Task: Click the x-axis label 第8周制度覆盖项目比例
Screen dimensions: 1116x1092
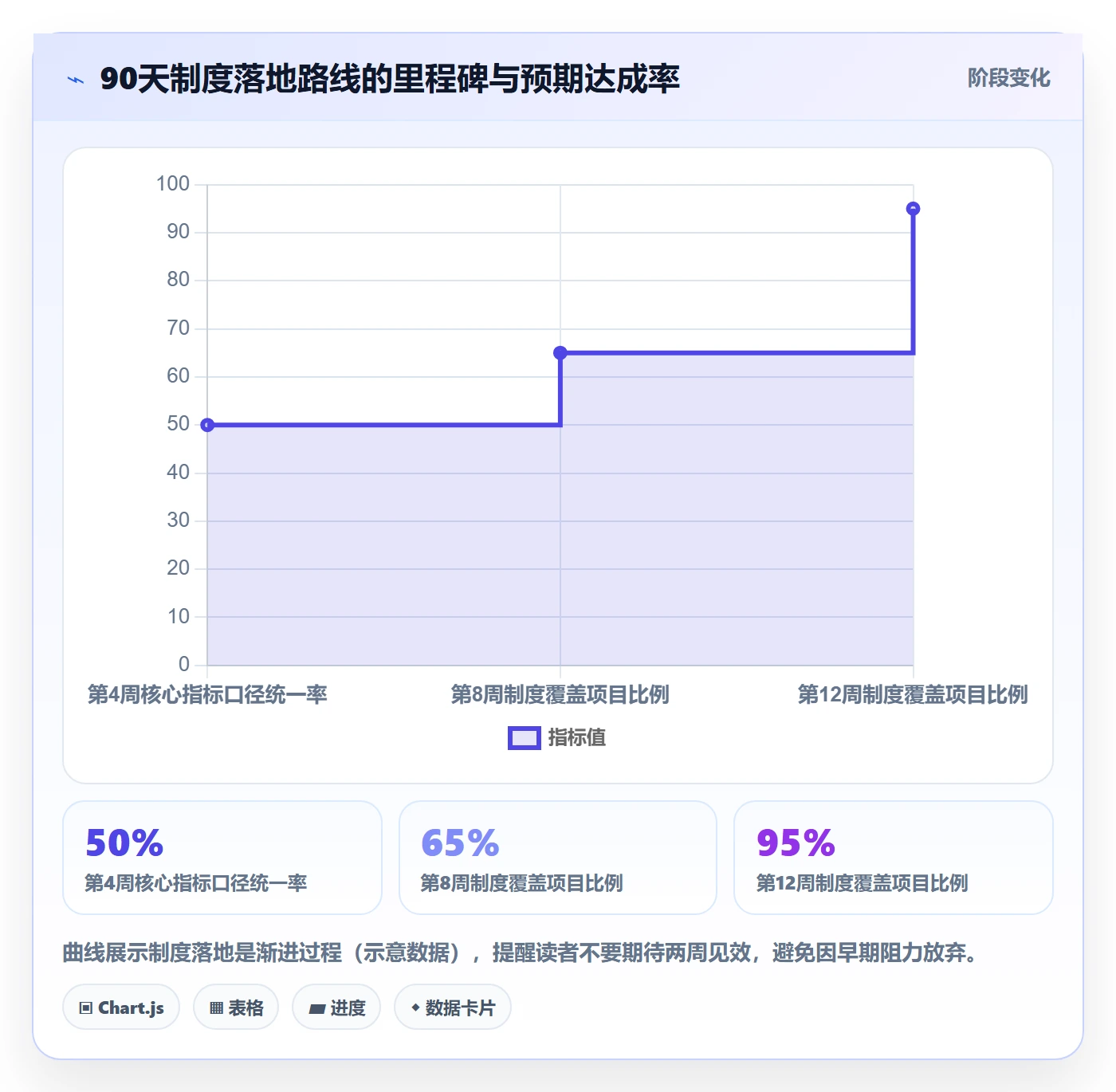Action: point(560,695)
